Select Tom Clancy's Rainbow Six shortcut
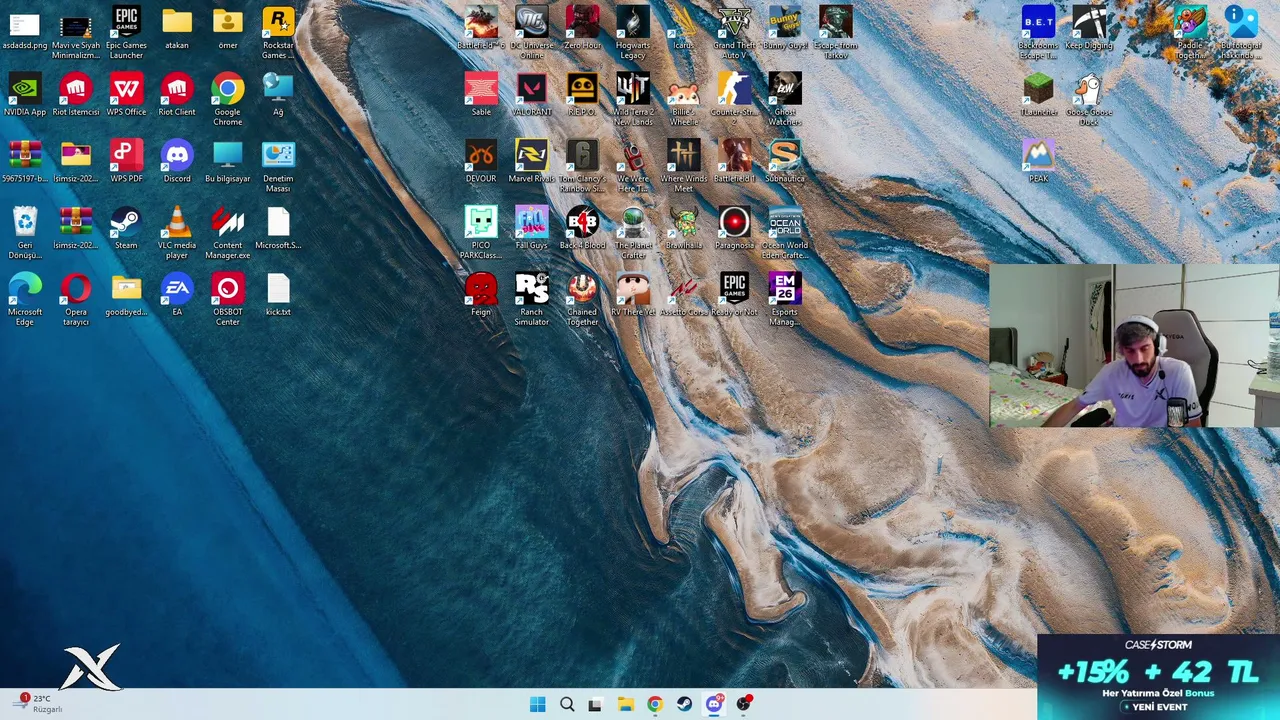The image size is (1280, 720). [x=582, y=167]
